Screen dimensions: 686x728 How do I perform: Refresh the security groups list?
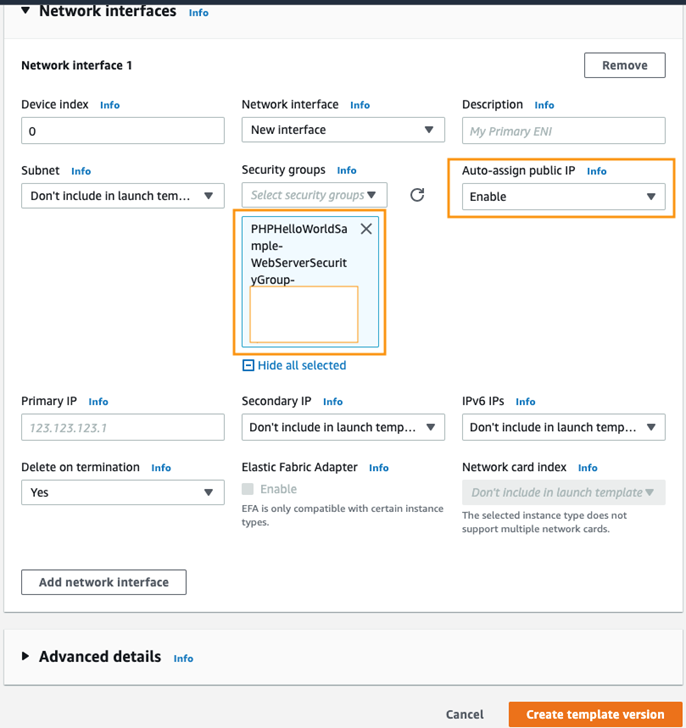tap(417, 195)
